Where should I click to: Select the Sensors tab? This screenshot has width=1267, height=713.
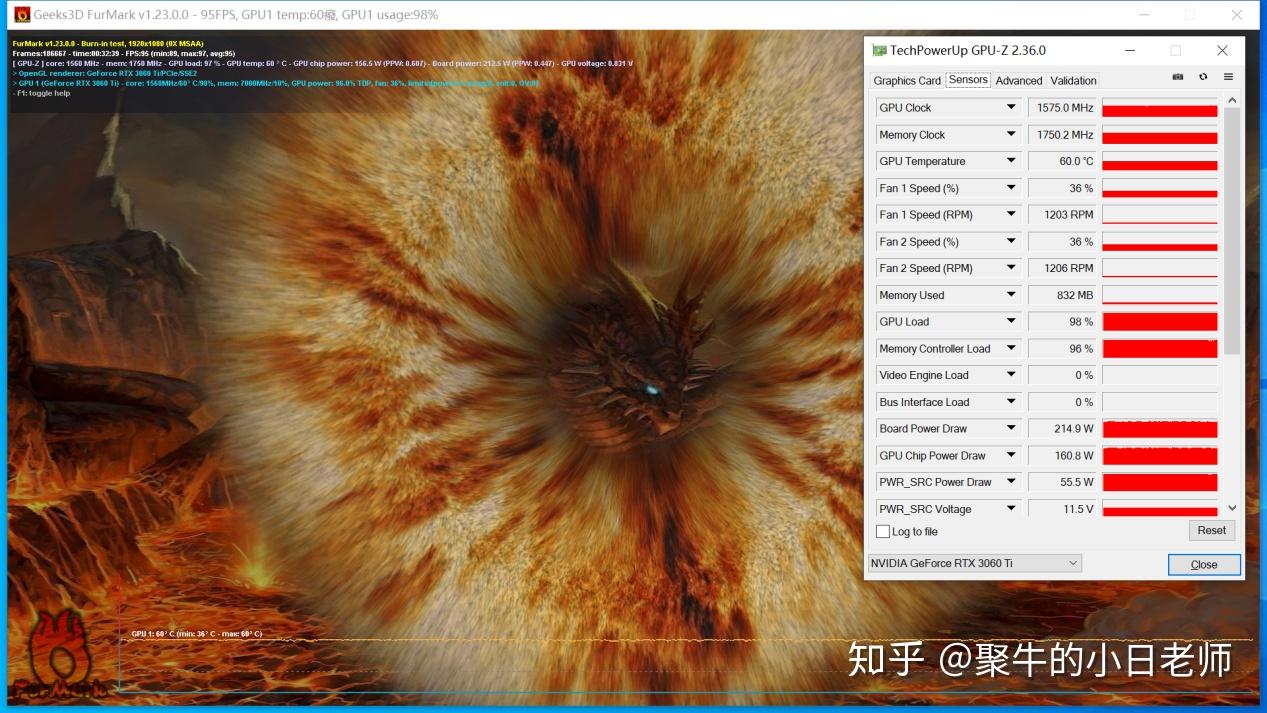(968, 79)
